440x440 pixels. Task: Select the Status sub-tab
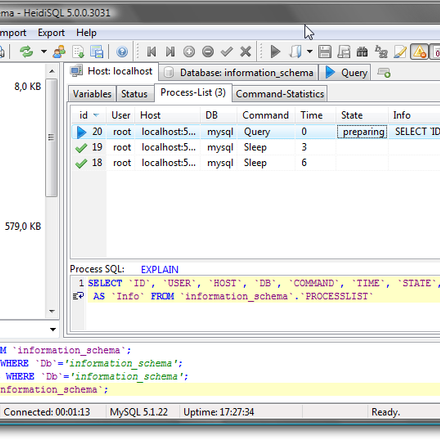click(x=134, y=94)
